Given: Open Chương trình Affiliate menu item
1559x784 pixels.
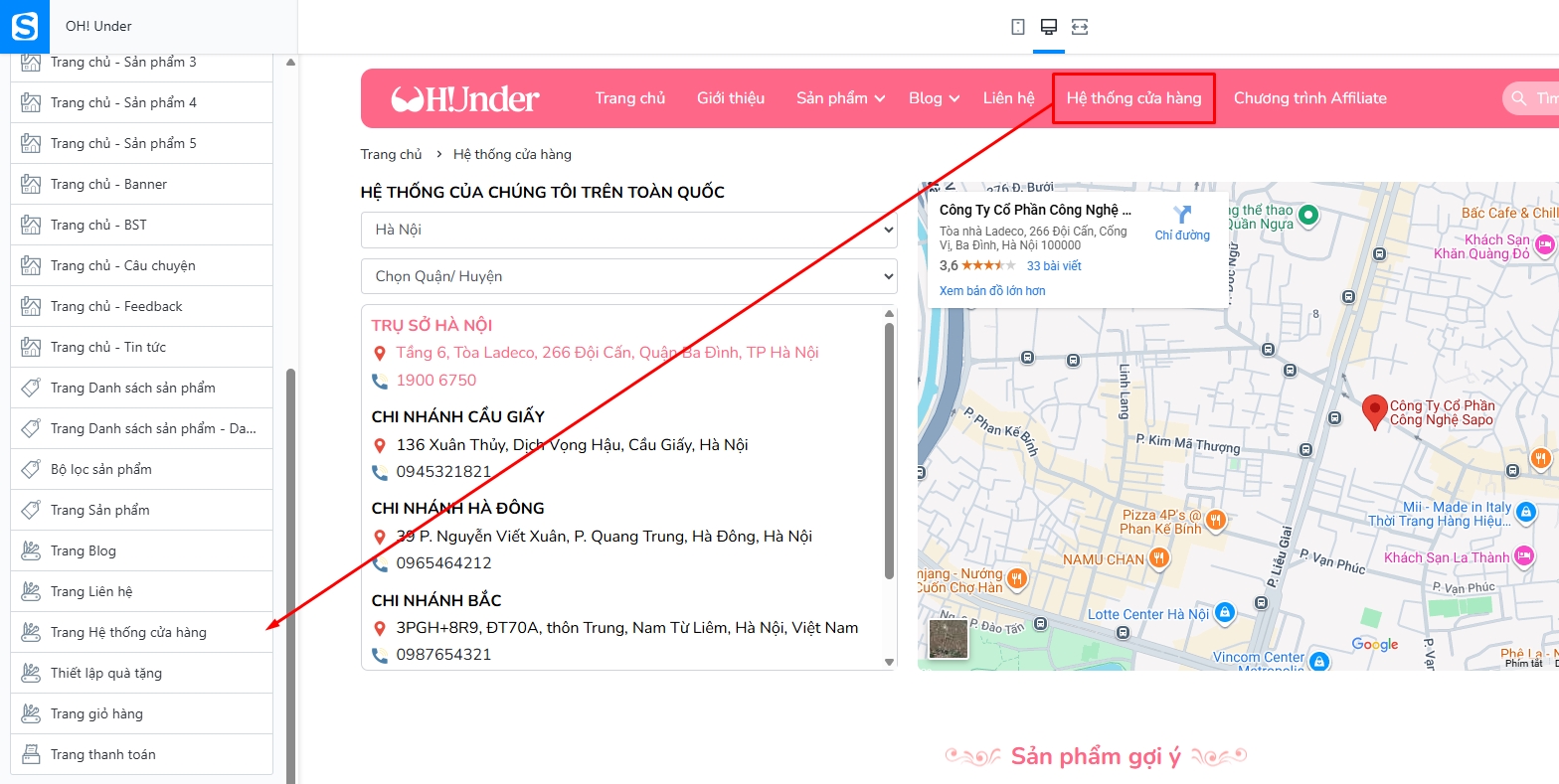Looking at the screenshot, I should click(x=1310, y=97).
